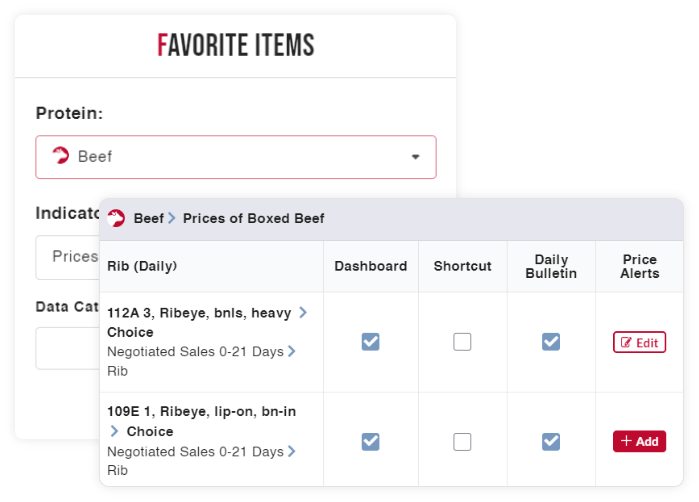Viewport: 699px width, 502px height.
Task: Enable Shortcut for 112A 3 Ribeye
Action: click(462, 342)
